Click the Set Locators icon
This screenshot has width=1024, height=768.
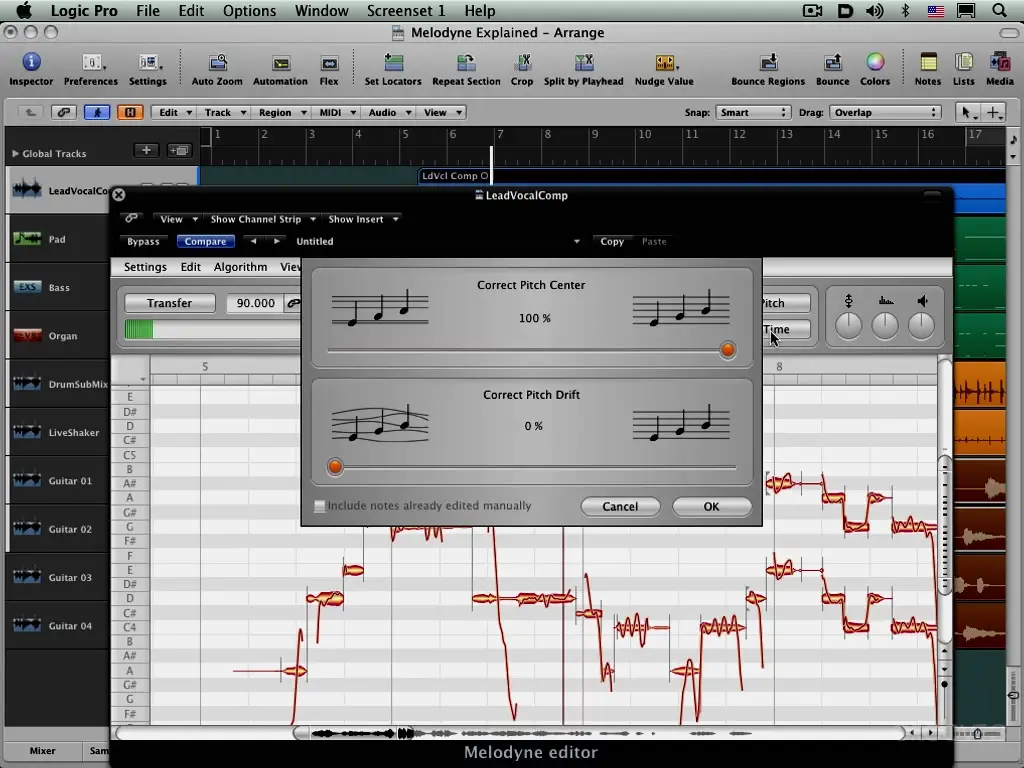coord(393,62)
